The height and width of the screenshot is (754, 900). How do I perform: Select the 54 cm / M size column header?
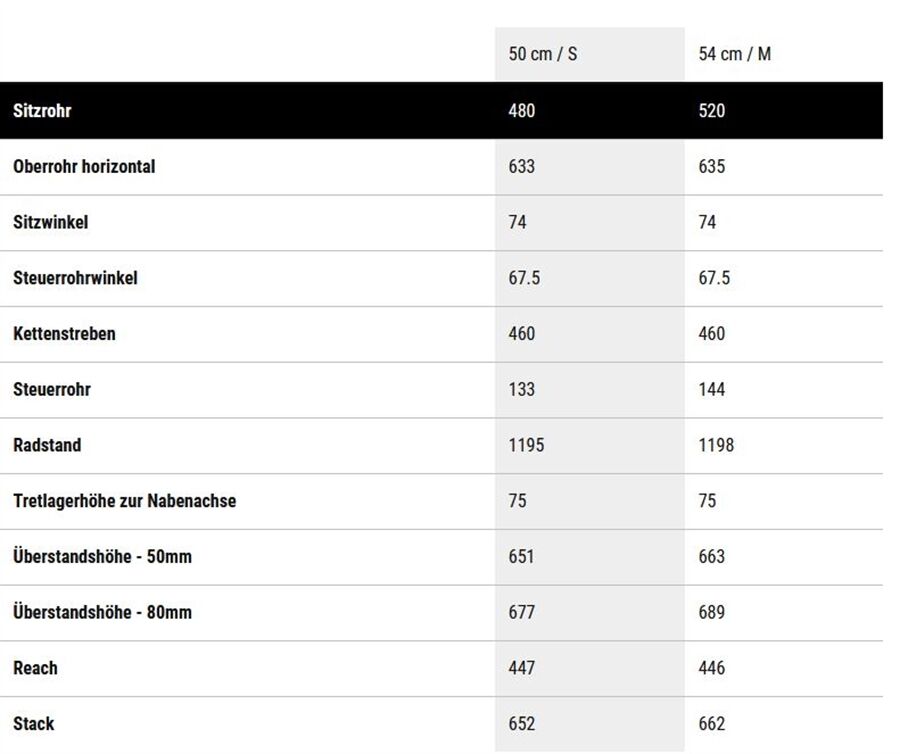(734, 54)
